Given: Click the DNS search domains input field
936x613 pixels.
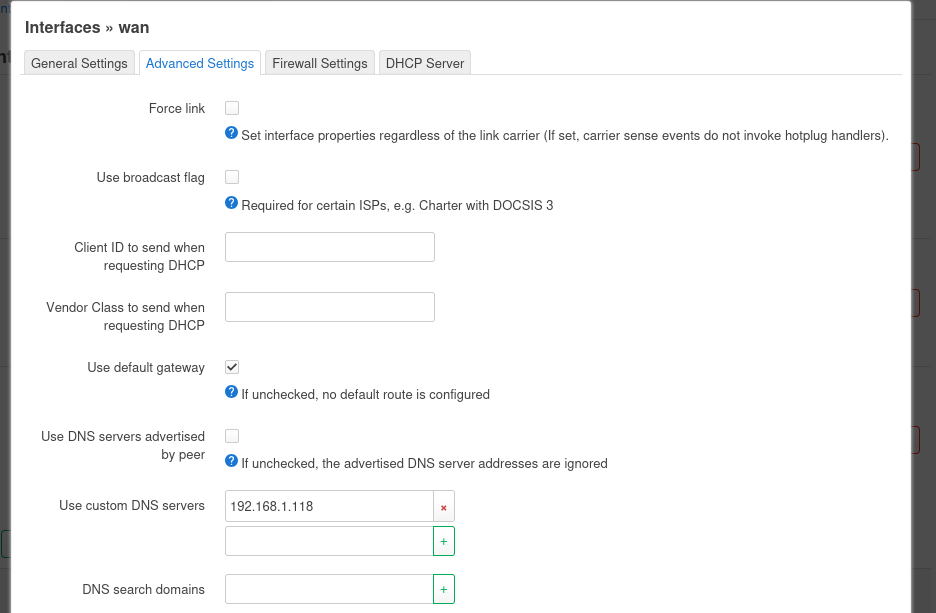Looking at the screenshot, I should (x=328, y=589).
